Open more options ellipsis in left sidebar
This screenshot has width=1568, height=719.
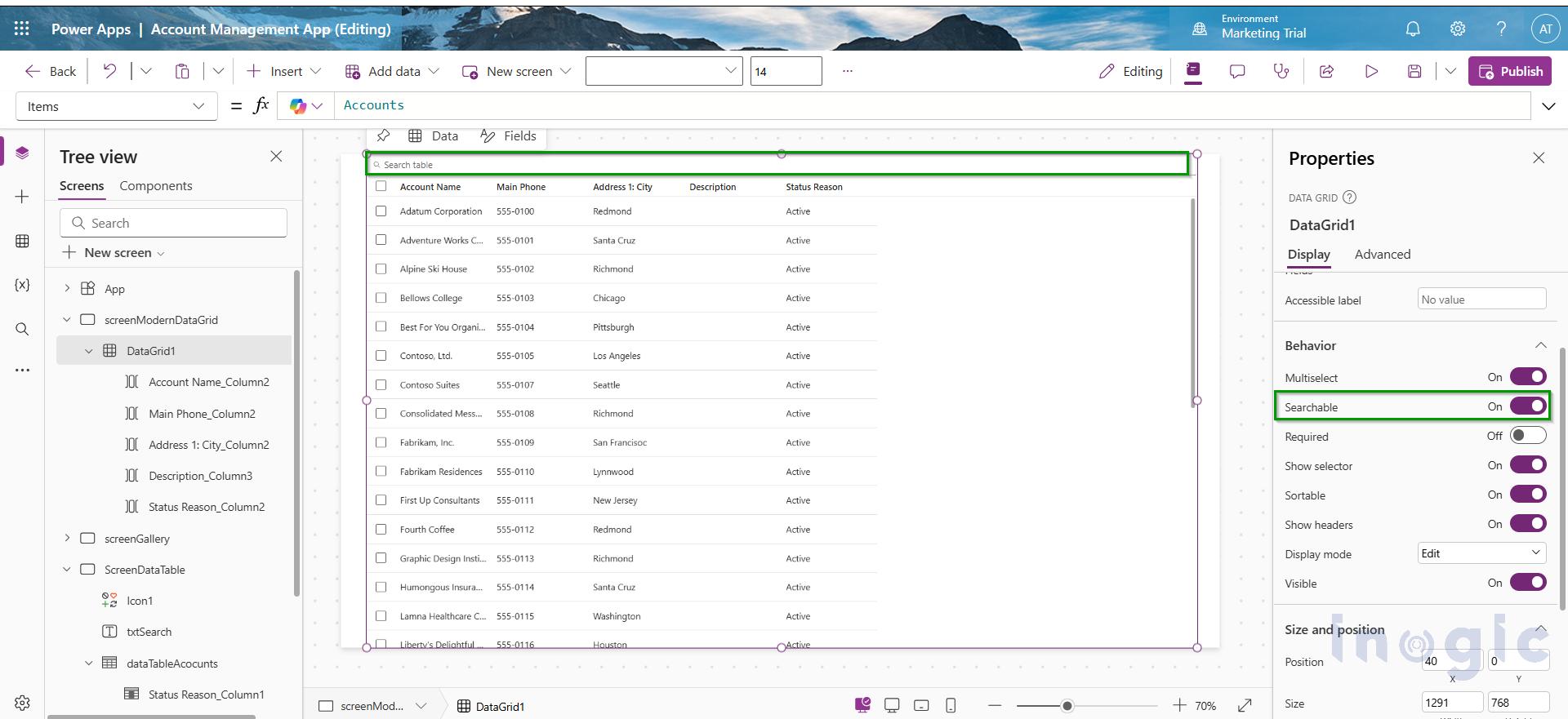click(22, 370)
